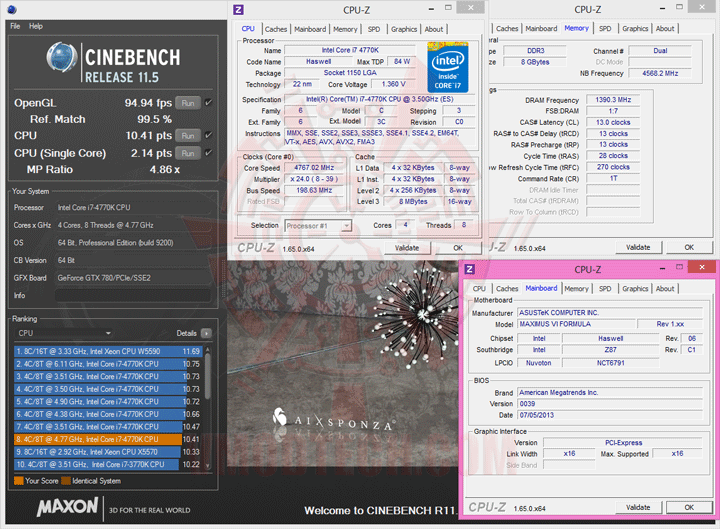Click the MAXON logo

click(67, 507)
